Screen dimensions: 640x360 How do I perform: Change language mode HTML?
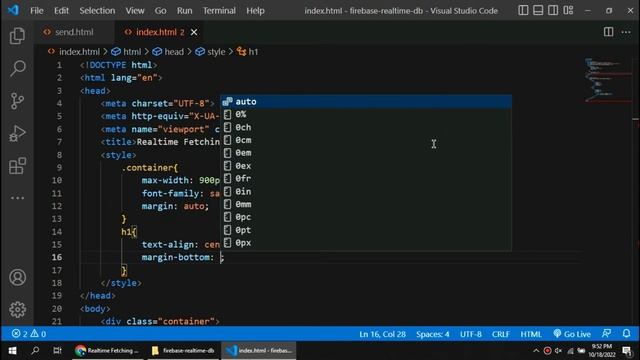click(531, 334)
